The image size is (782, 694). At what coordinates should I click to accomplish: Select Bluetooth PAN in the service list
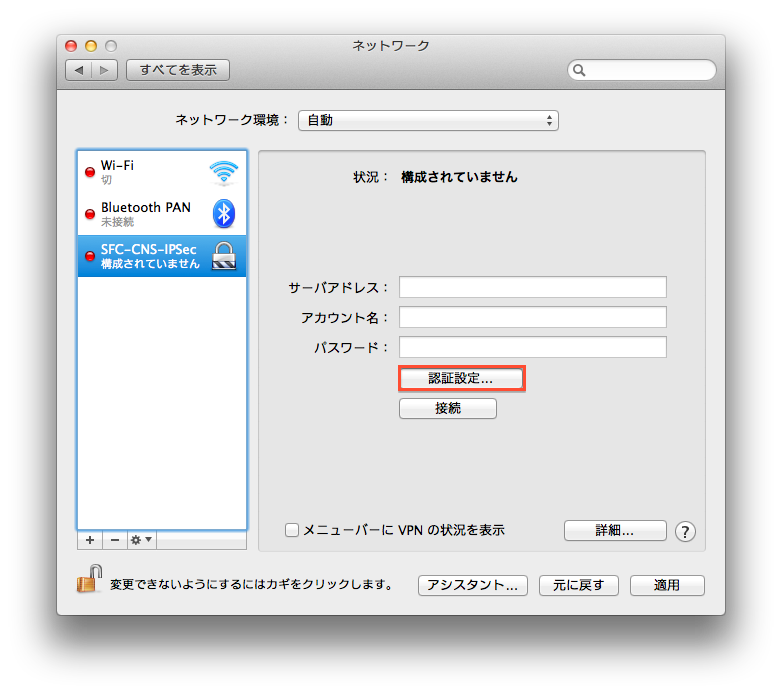coord(150,213)
